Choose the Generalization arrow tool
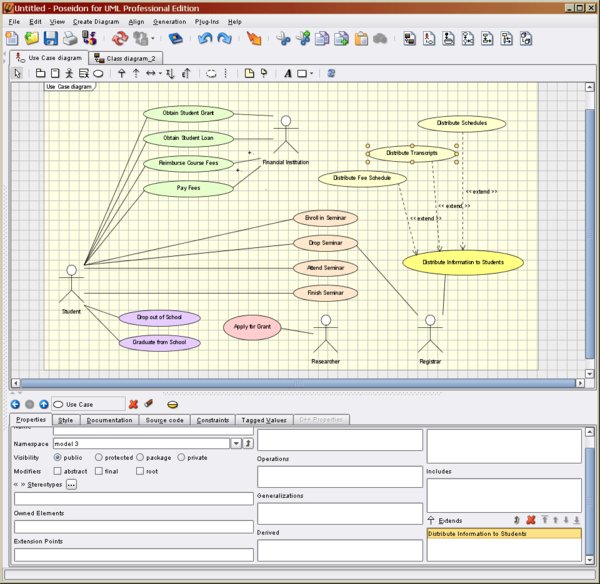Viewport: 600px width, 584px height. point(121,73)
